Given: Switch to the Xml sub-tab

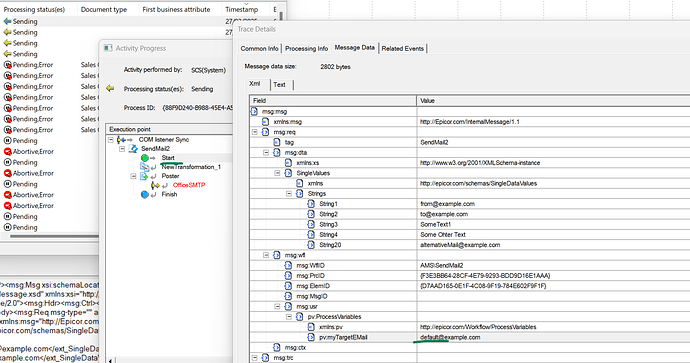Looking at the screenshot, I should (x=255, y=84).
